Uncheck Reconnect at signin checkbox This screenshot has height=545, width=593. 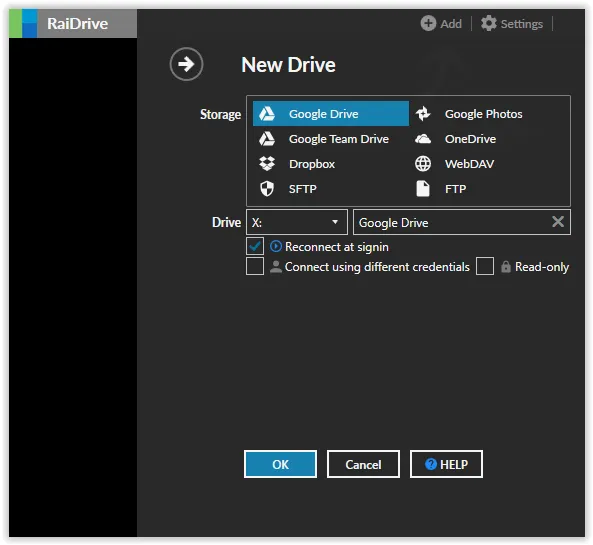tap(255, 247)
